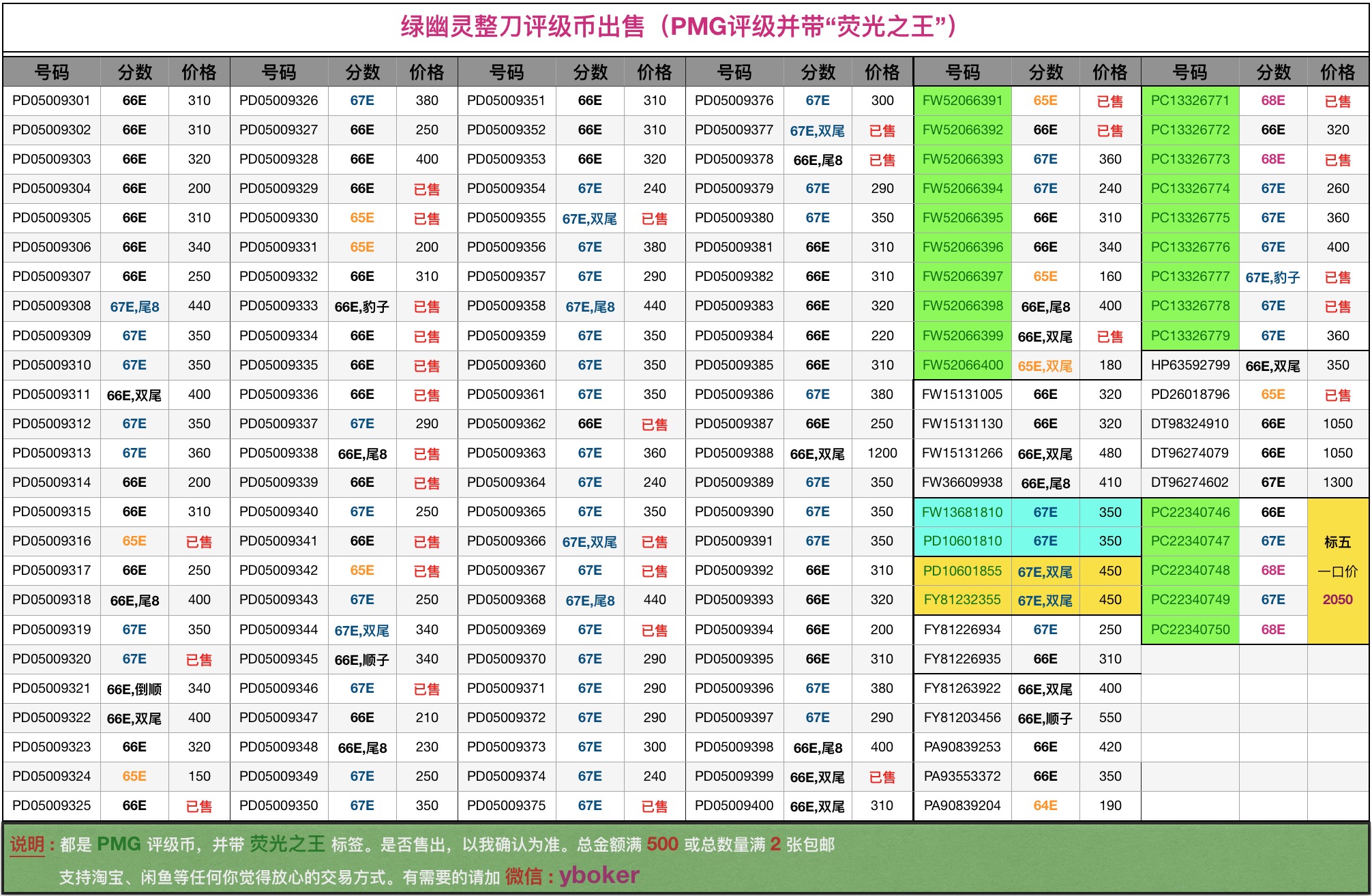Viewport: 1372px width, 896px height.
Task: Click 已售 status for PD05009316
Action: pos(199,541)
